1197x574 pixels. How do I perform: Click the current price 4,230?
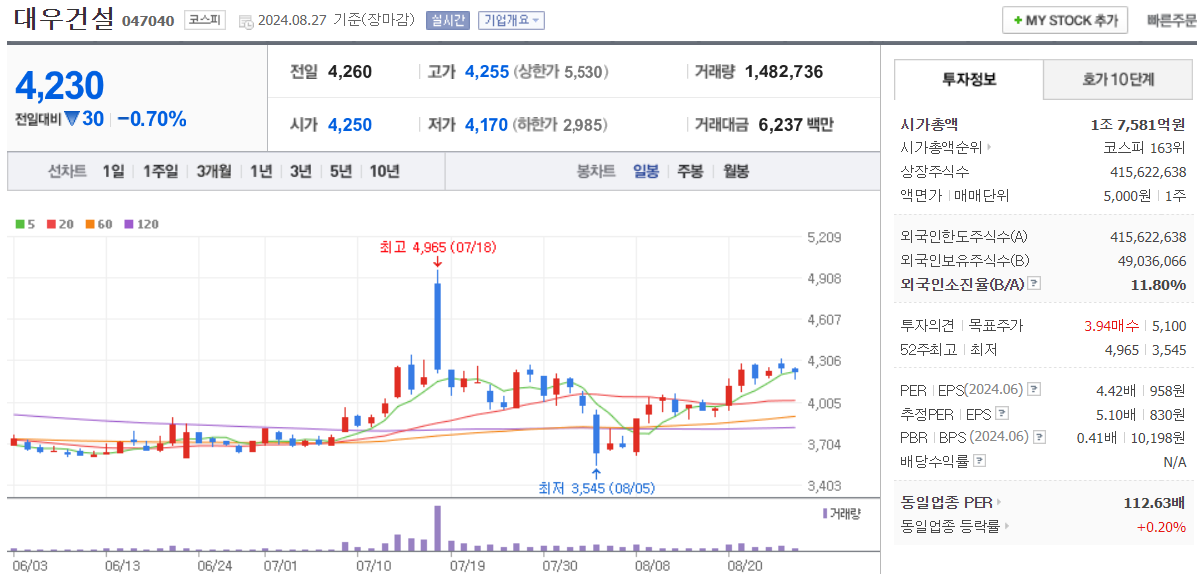point(60,85)
